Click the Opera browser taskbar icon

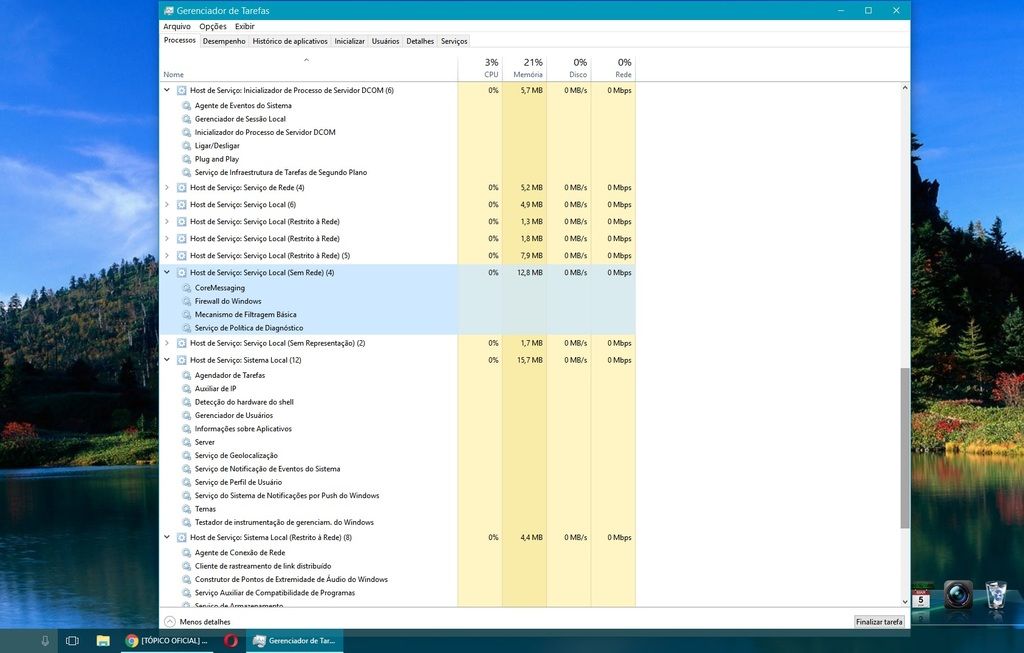(x=231, y=640)
